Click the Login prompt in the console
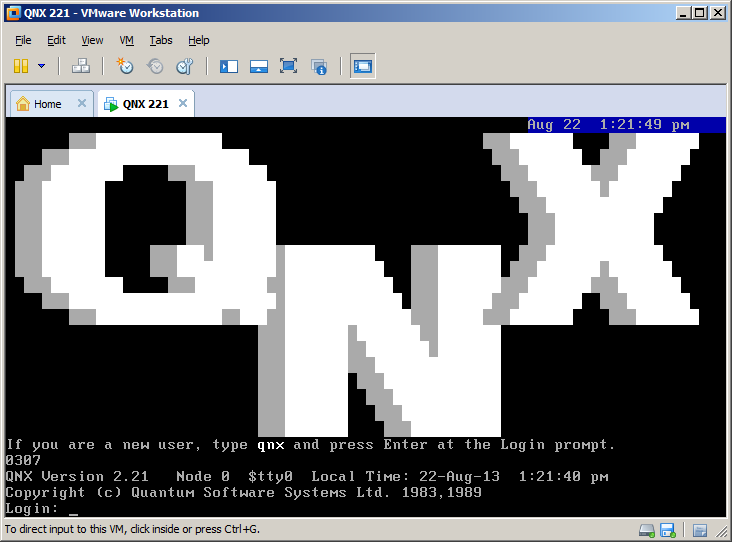Image resolution: width=732 pixels, height=542 pixels. 32,508
